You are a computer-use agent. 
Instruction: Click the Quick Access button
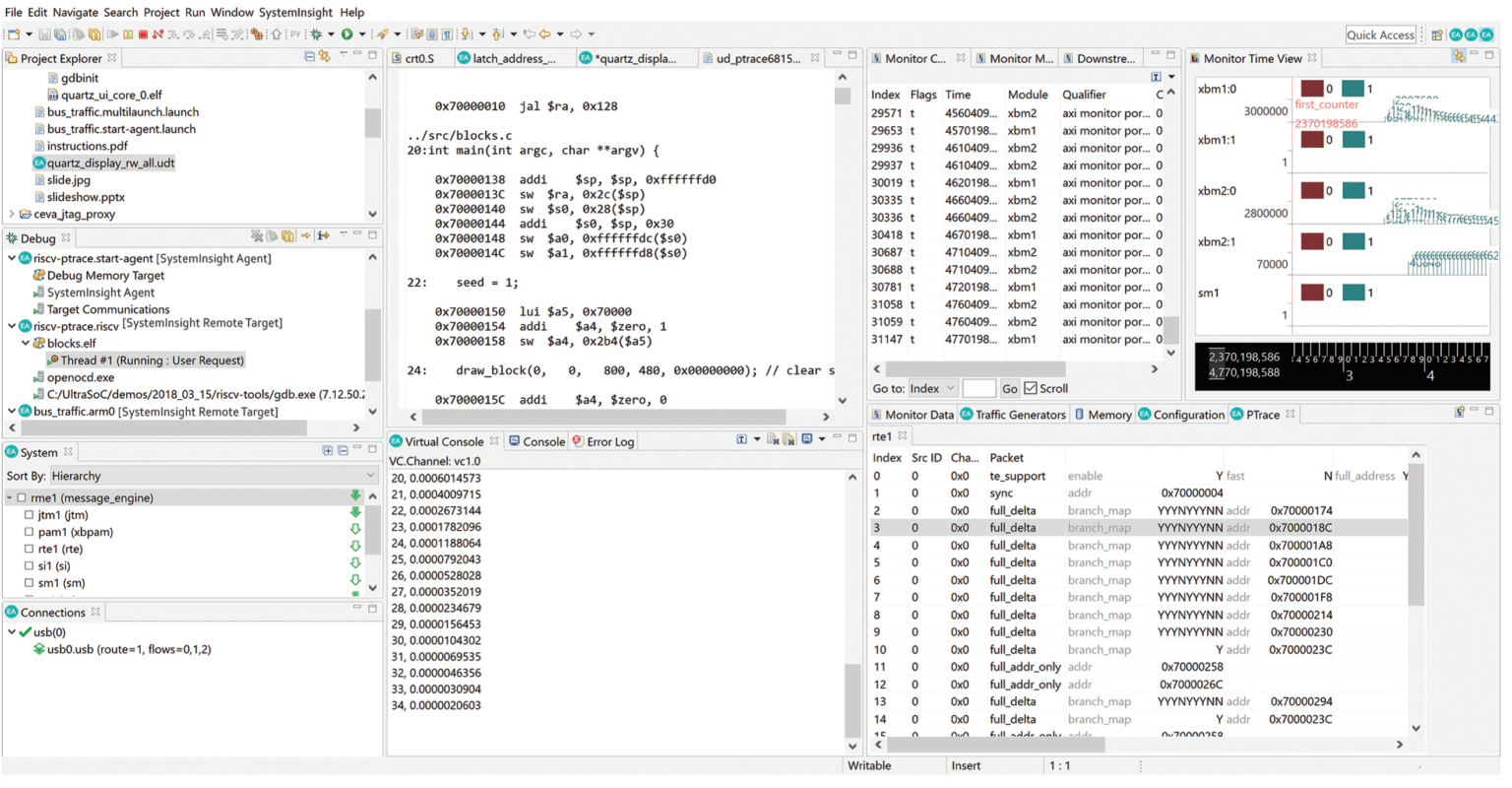(x=1380, y=34)
